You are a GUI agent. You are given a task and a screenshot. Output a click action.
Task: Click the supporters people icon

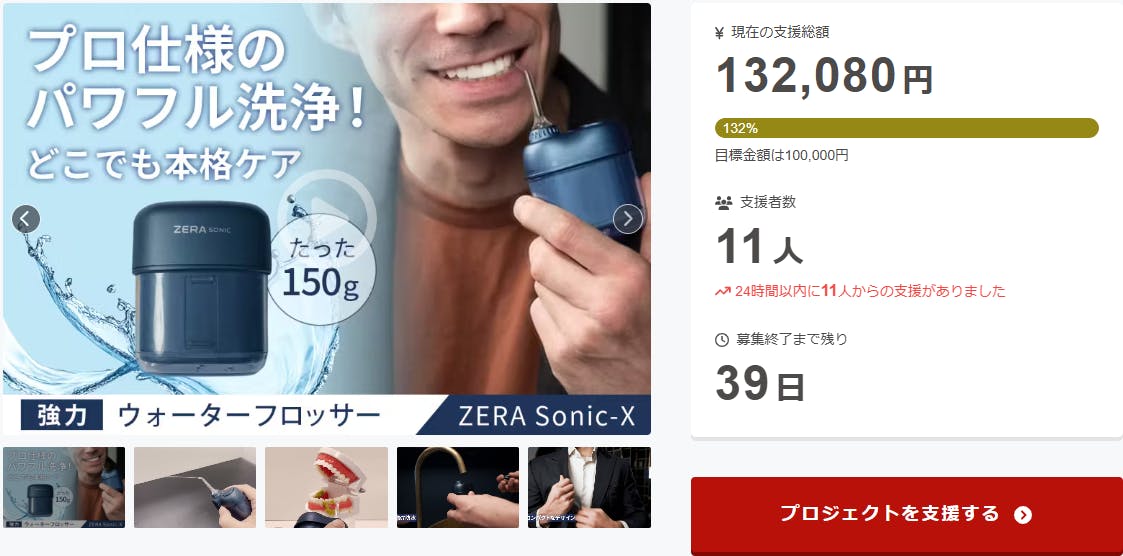click(x=723, y=203)
